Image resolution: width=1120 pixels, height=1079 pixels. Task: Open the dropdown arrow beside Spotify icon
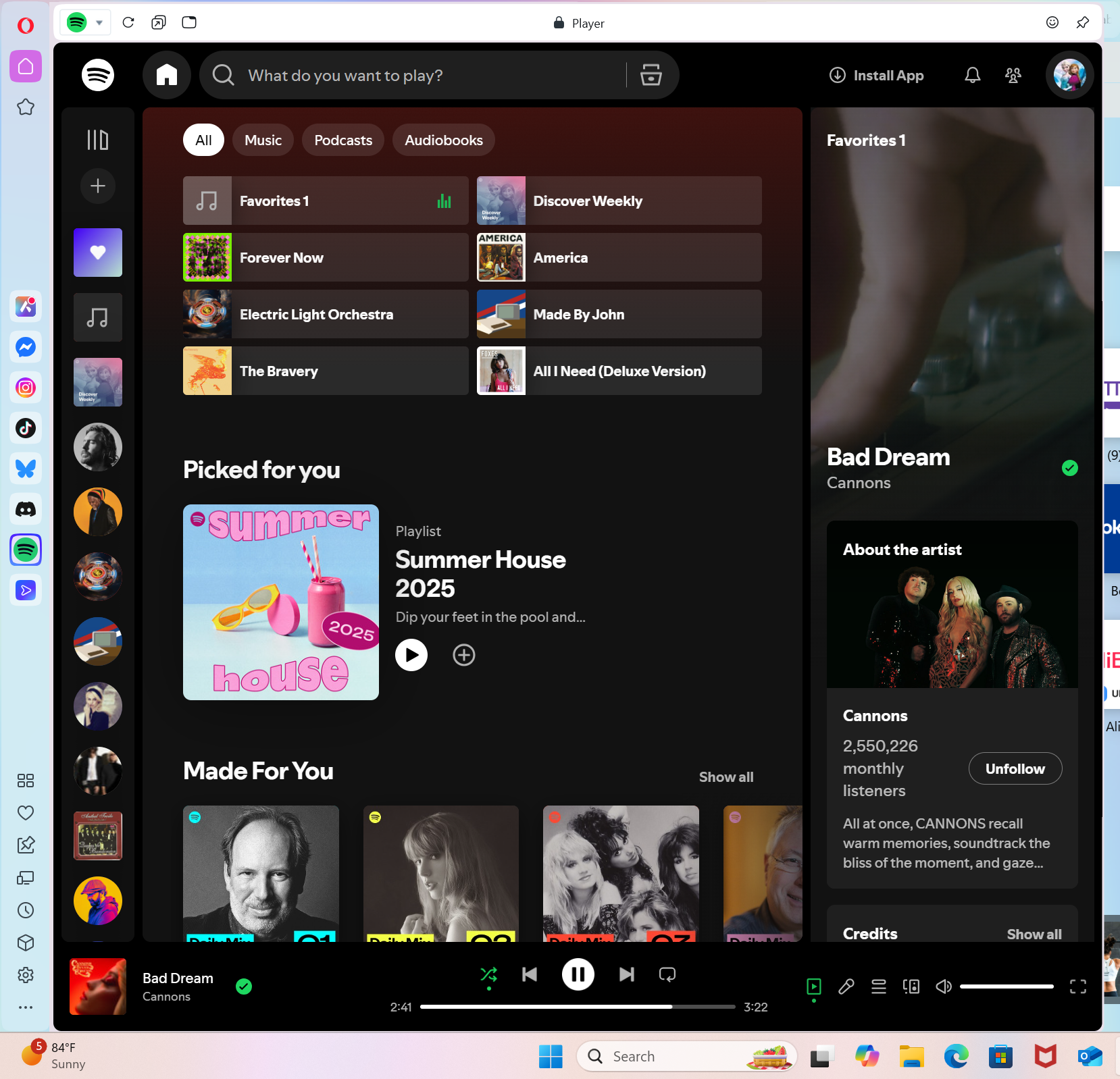click(x=99, y=22)
